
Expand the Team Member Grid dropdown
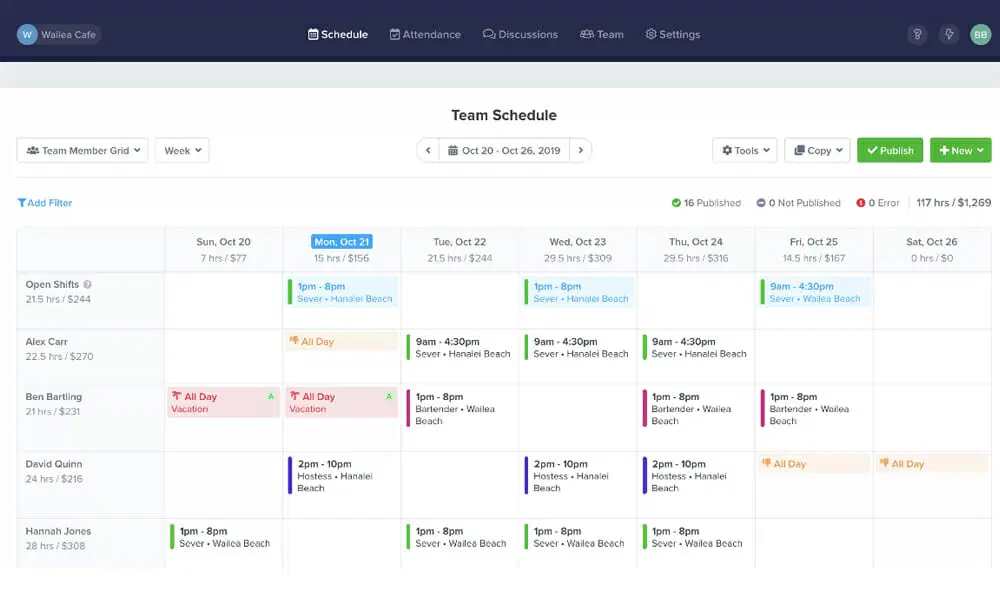click(x=82, y=150)
